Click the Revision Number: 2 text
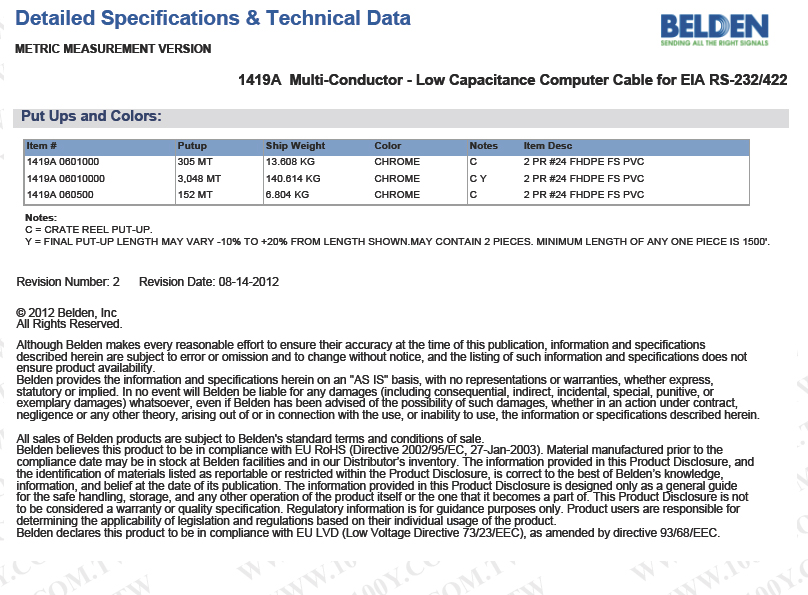The image size is (808, 595). [x=68, y=282]
